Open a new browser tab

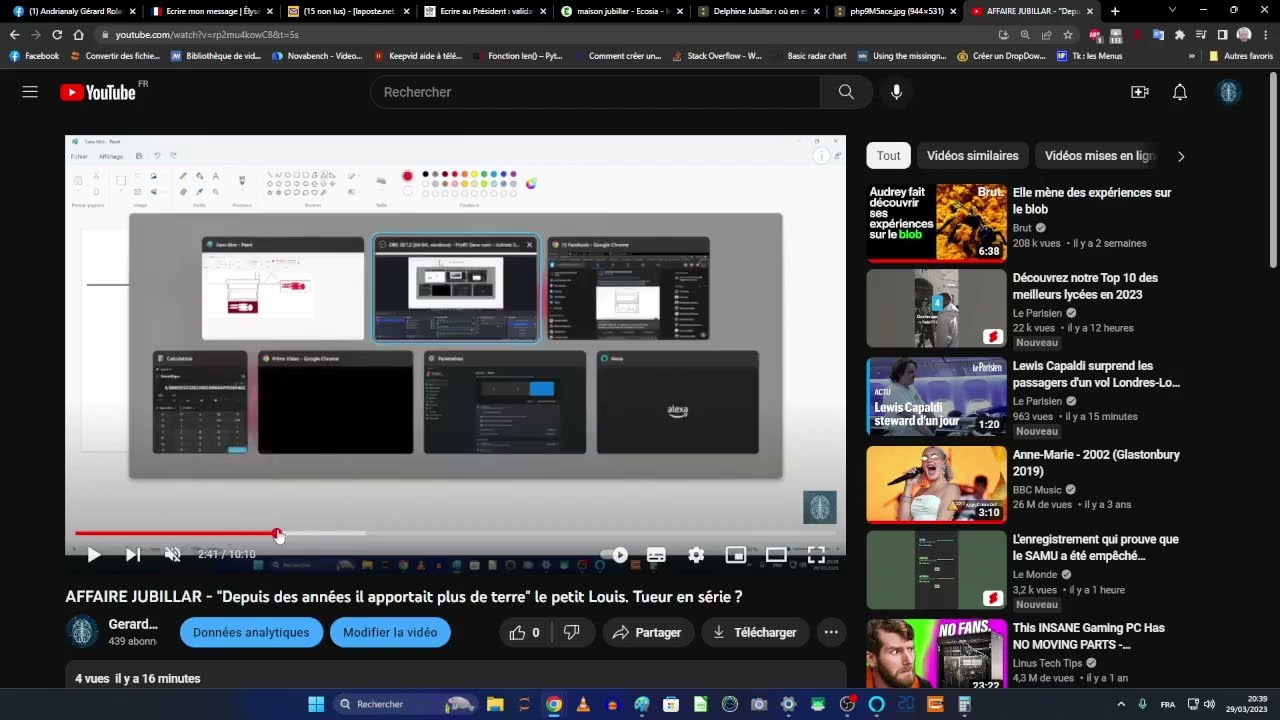1115,11
